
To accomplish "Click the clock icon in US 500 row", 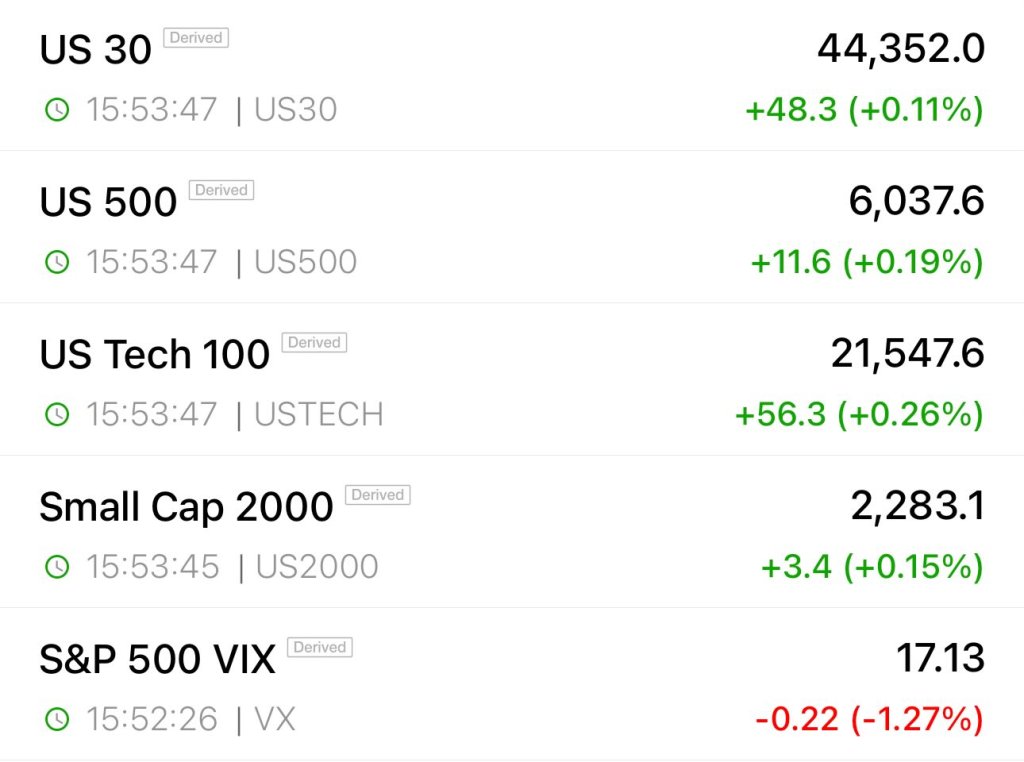I will point(58,262).
